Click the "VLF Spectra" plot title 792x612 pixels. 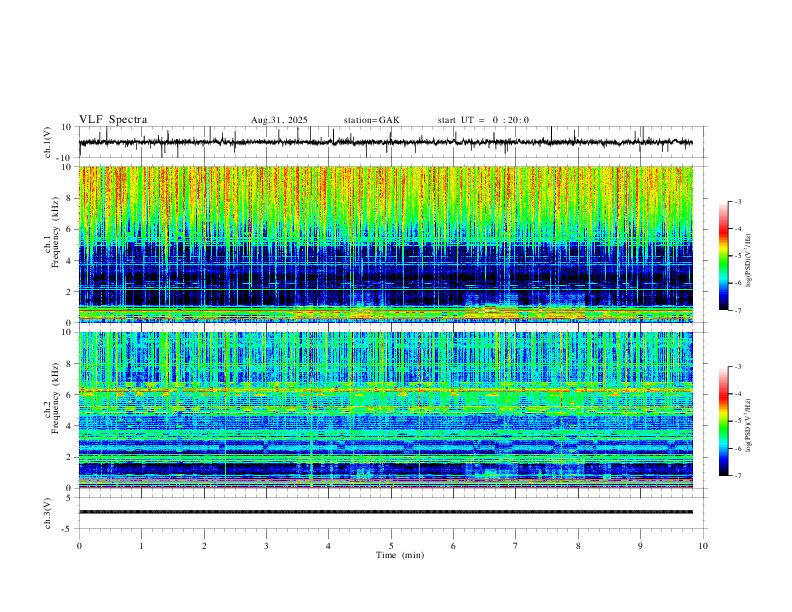113,120
